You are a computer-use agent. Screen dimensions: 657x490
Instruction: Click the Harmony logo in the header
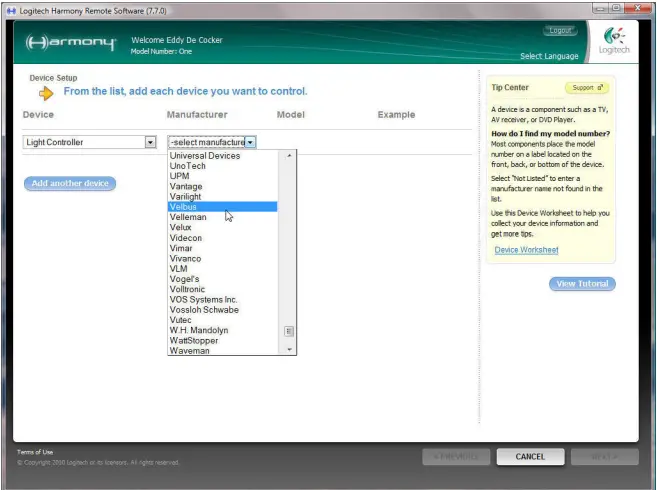70,42
